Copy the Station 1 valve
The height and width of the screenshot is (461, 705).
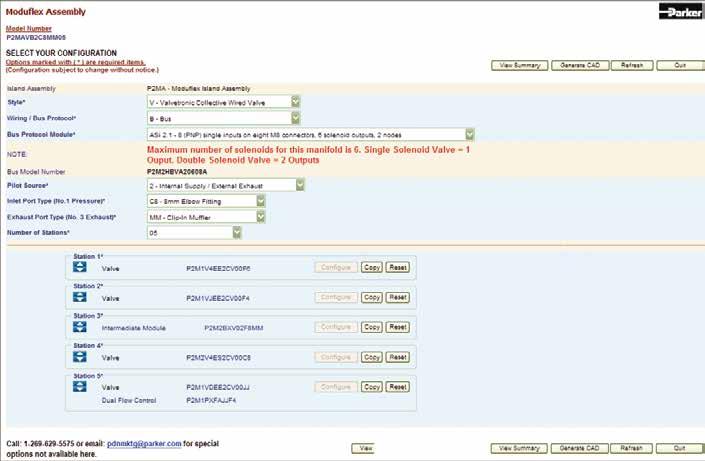tap(372, 267)
